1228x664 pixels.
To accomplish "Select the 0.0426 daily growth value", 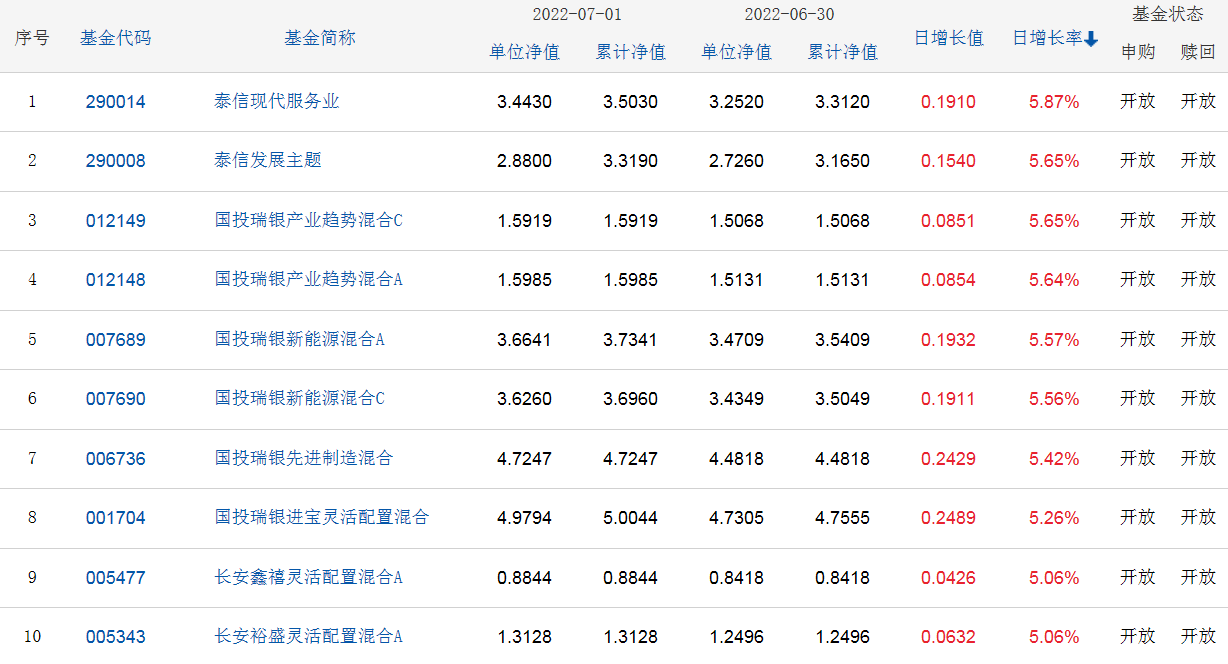I will [948, 578].
